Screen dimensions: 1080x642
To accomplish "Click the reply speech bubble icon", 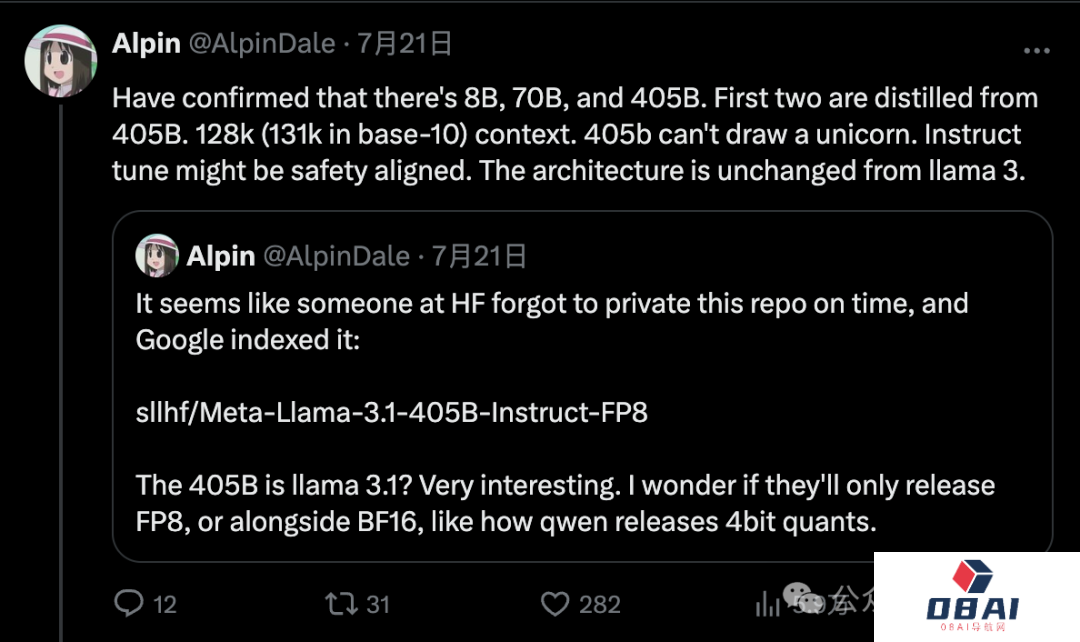I will pos(130,603).
